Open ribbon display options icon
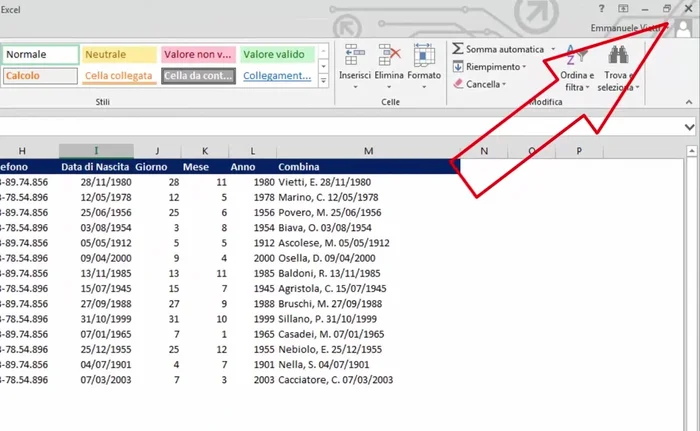This screenshot has height=431, width=700. pyautogui.click(x=623, y=8)
